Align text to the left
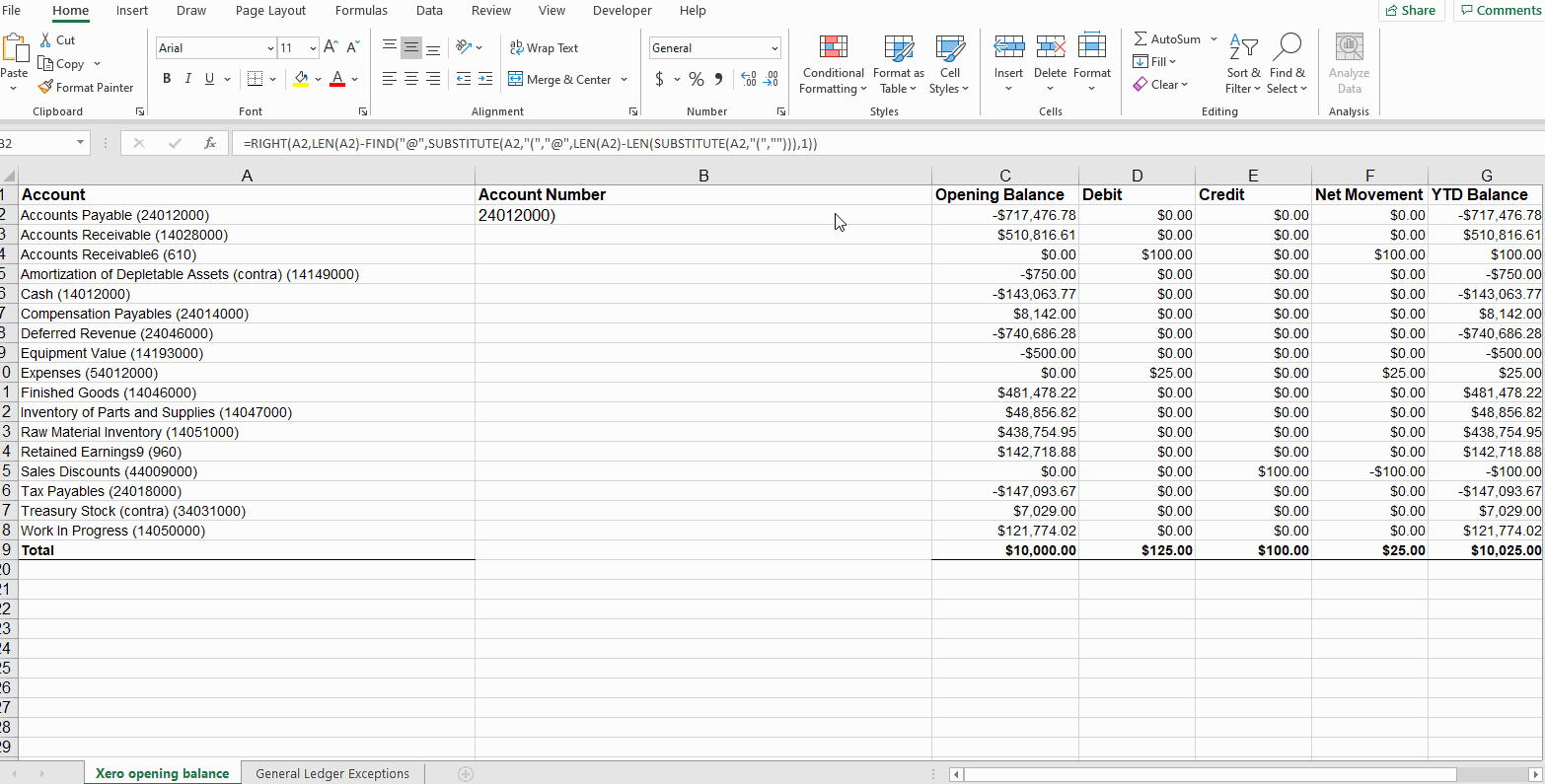 pos(390,79)
